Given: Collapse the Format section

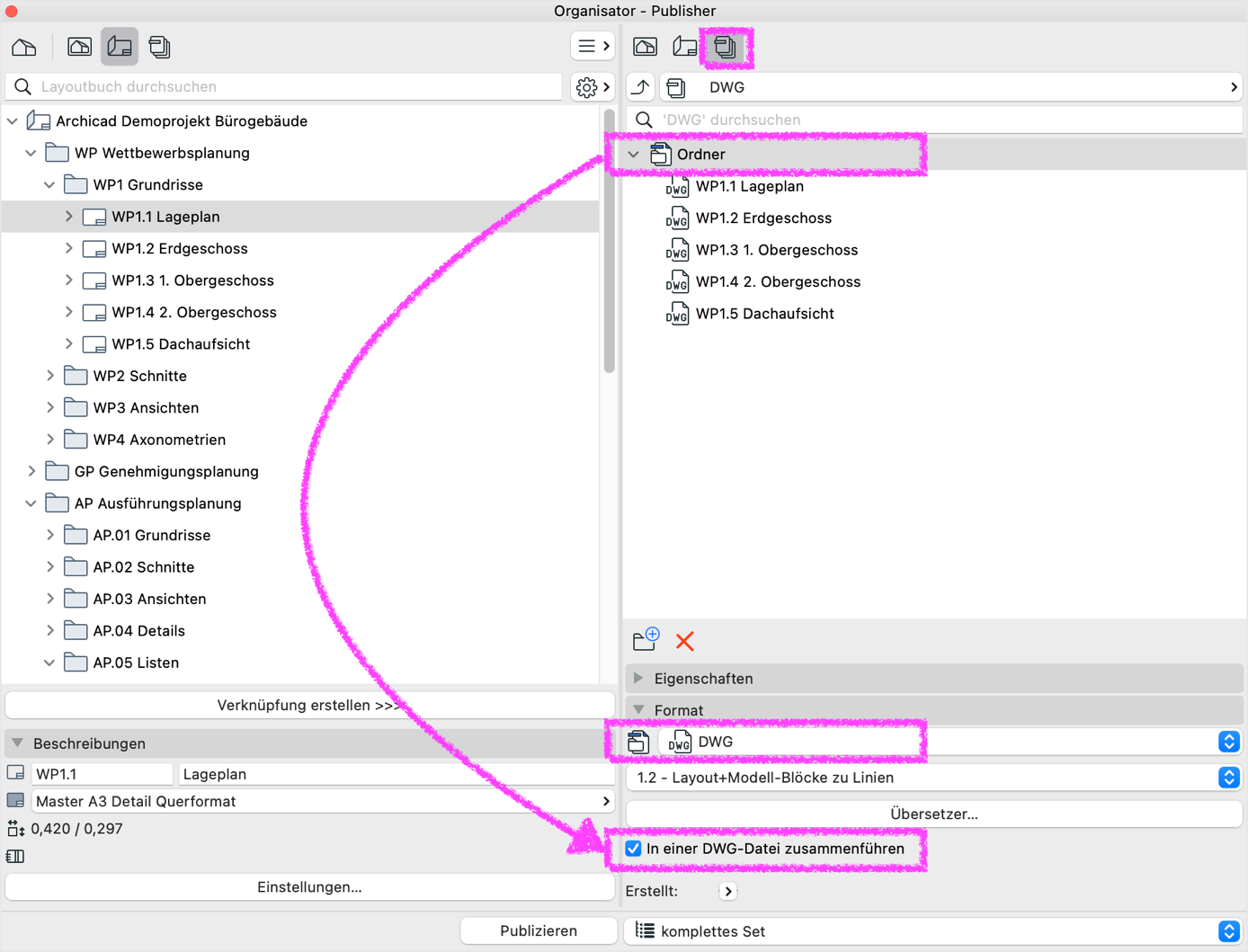Looking at the screenshot, I should tap(638, 710).
